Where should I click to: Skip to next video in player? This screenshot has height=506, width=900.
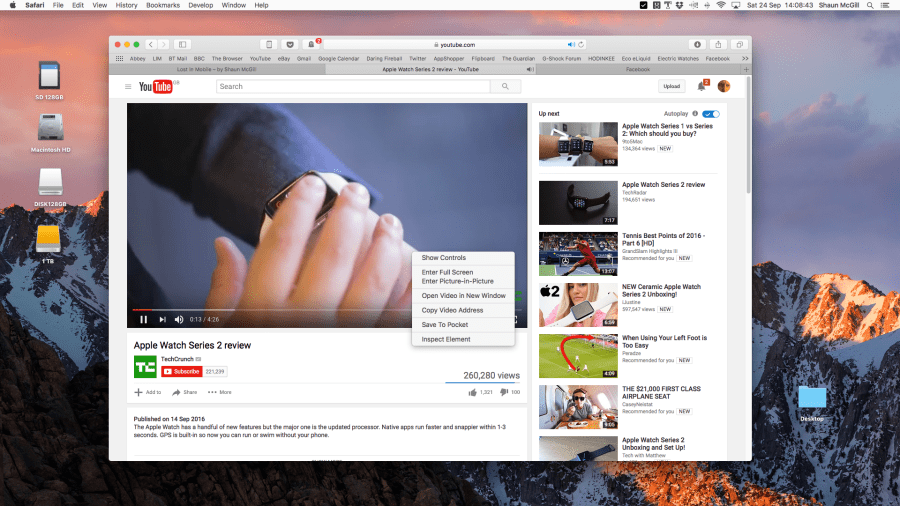162,320
